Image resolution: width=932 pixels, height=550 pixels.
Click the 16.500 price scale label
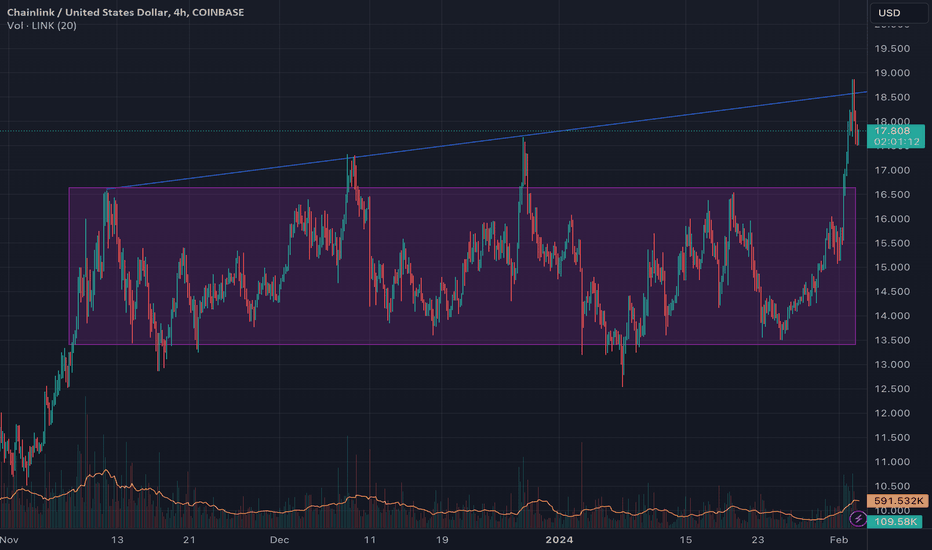[892, 194]
